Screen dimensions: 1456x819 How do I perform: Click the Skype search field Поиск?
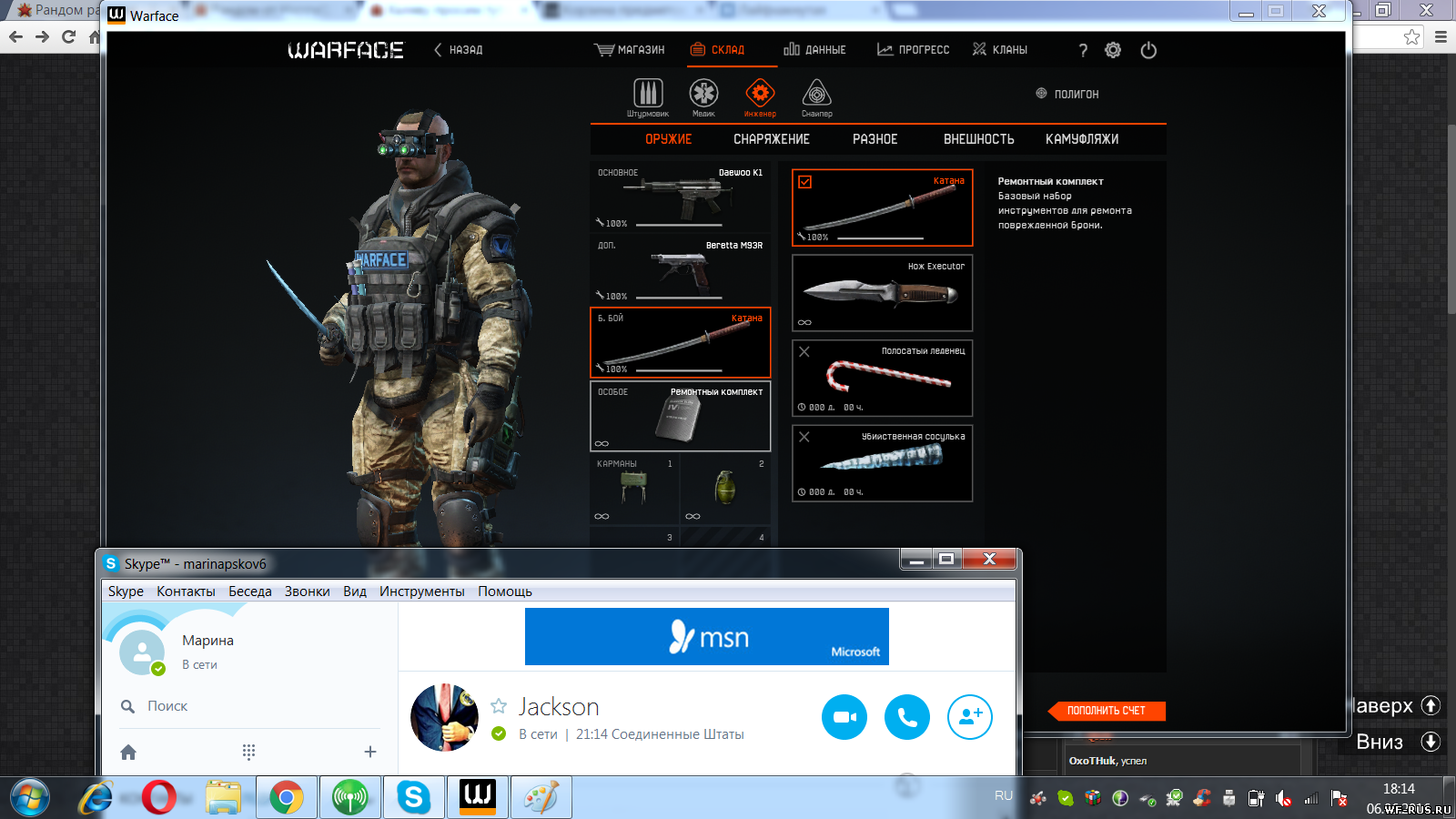coord(250,706)
